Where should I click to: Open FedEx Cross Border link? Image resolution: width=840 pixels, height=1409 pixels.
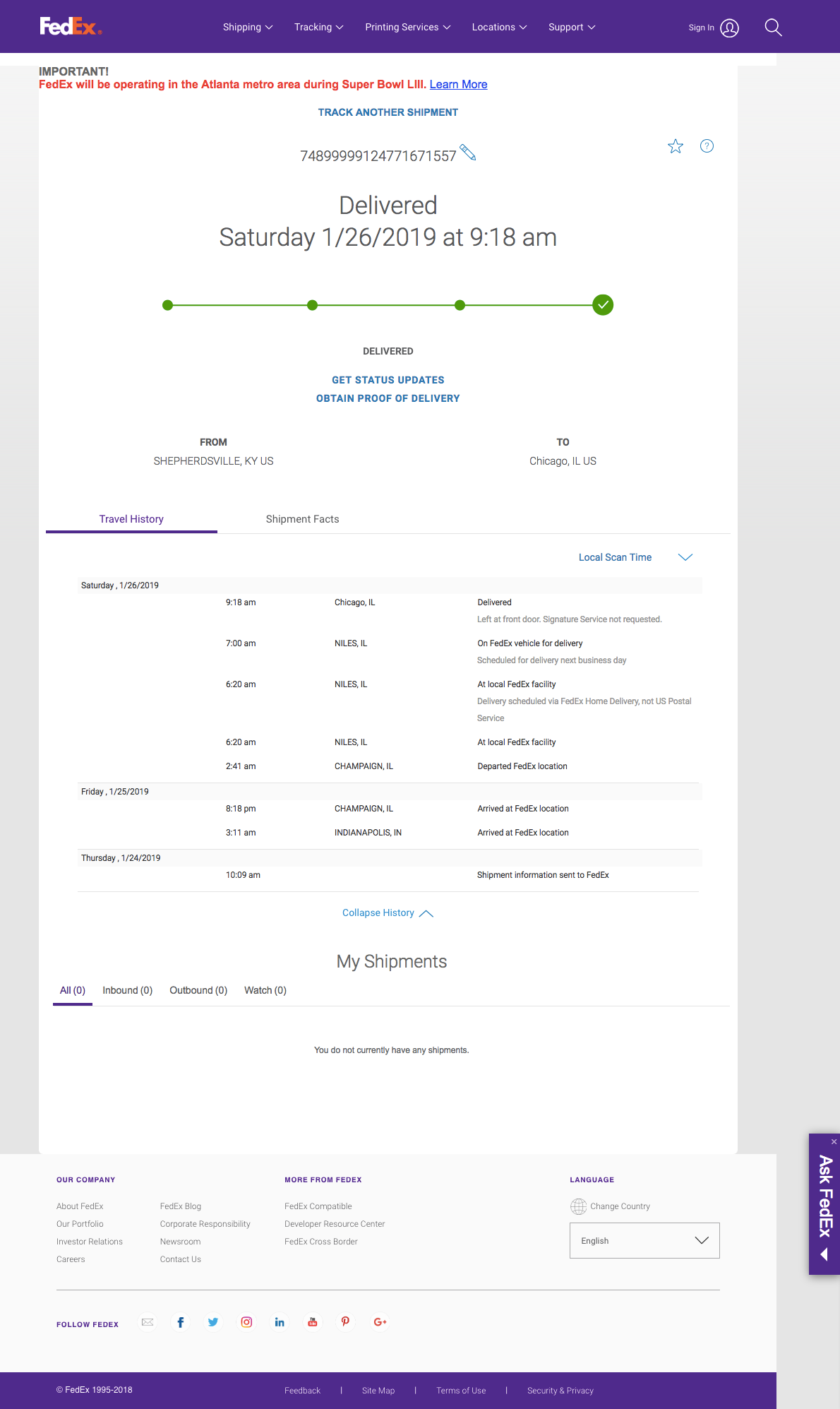(x=321, y=1242)
